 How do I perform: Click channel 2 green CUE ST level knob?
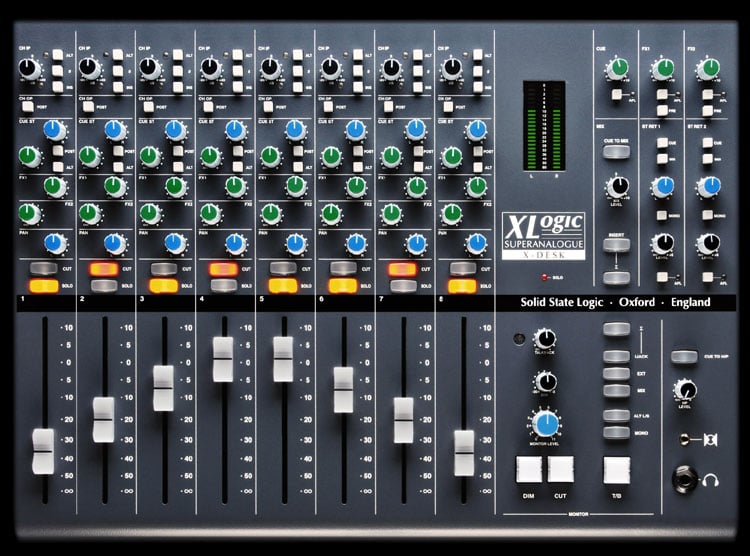point(89,156)
